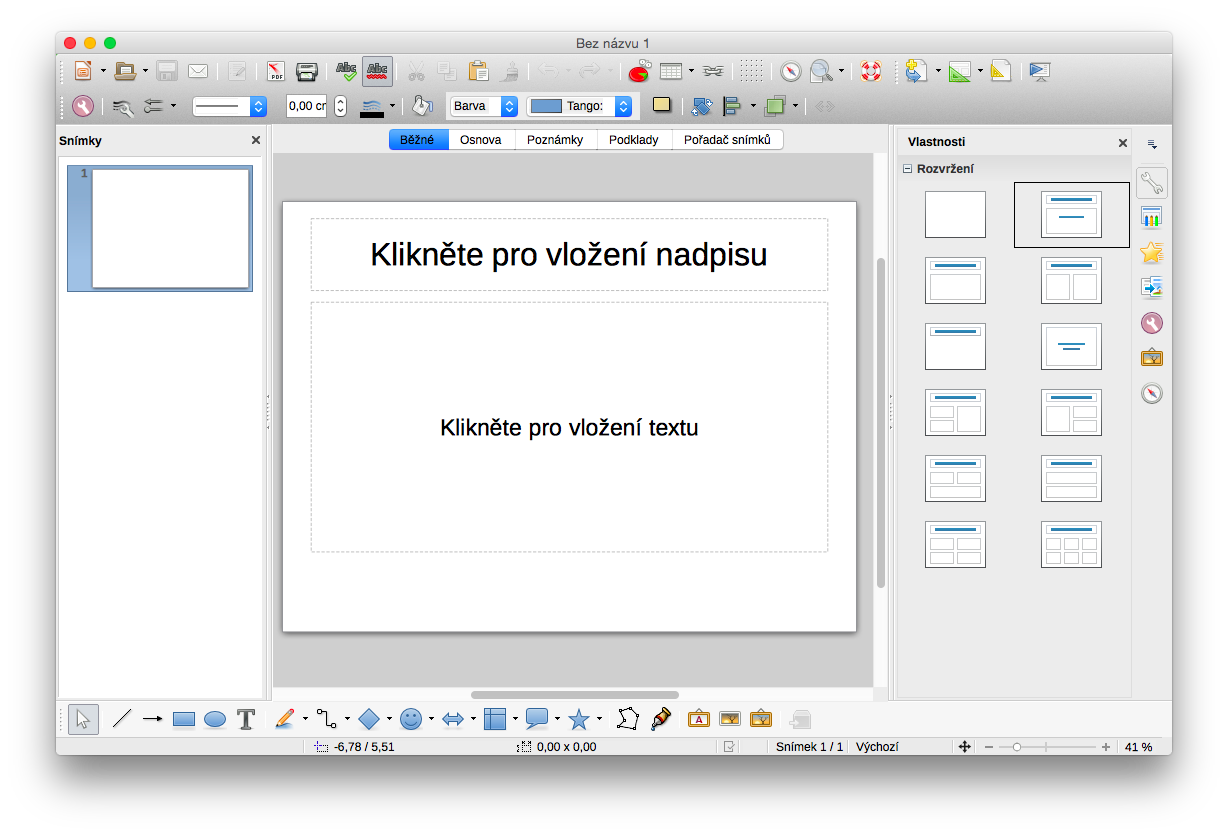Image resolution: width=1228 pixels, height=835 pixels.
Task: Click the Print icon in the toolbar
Action: (x=307, y=71)
